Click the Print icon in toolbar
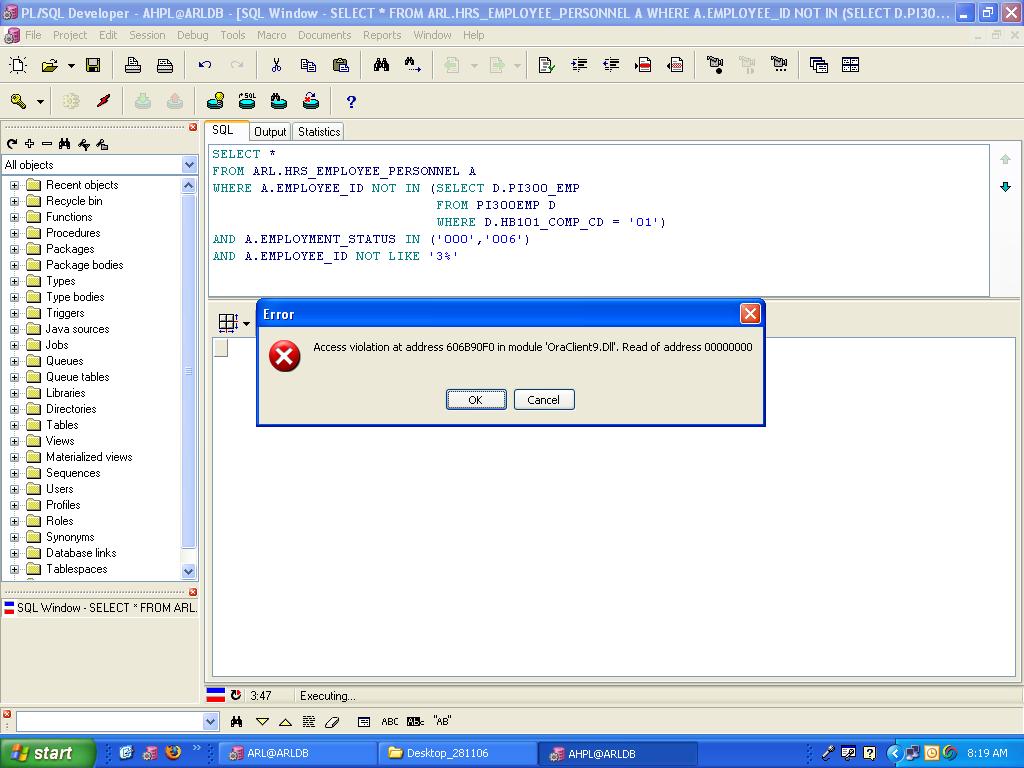Screen dimensions: 1024x768 tap(133, 65)
